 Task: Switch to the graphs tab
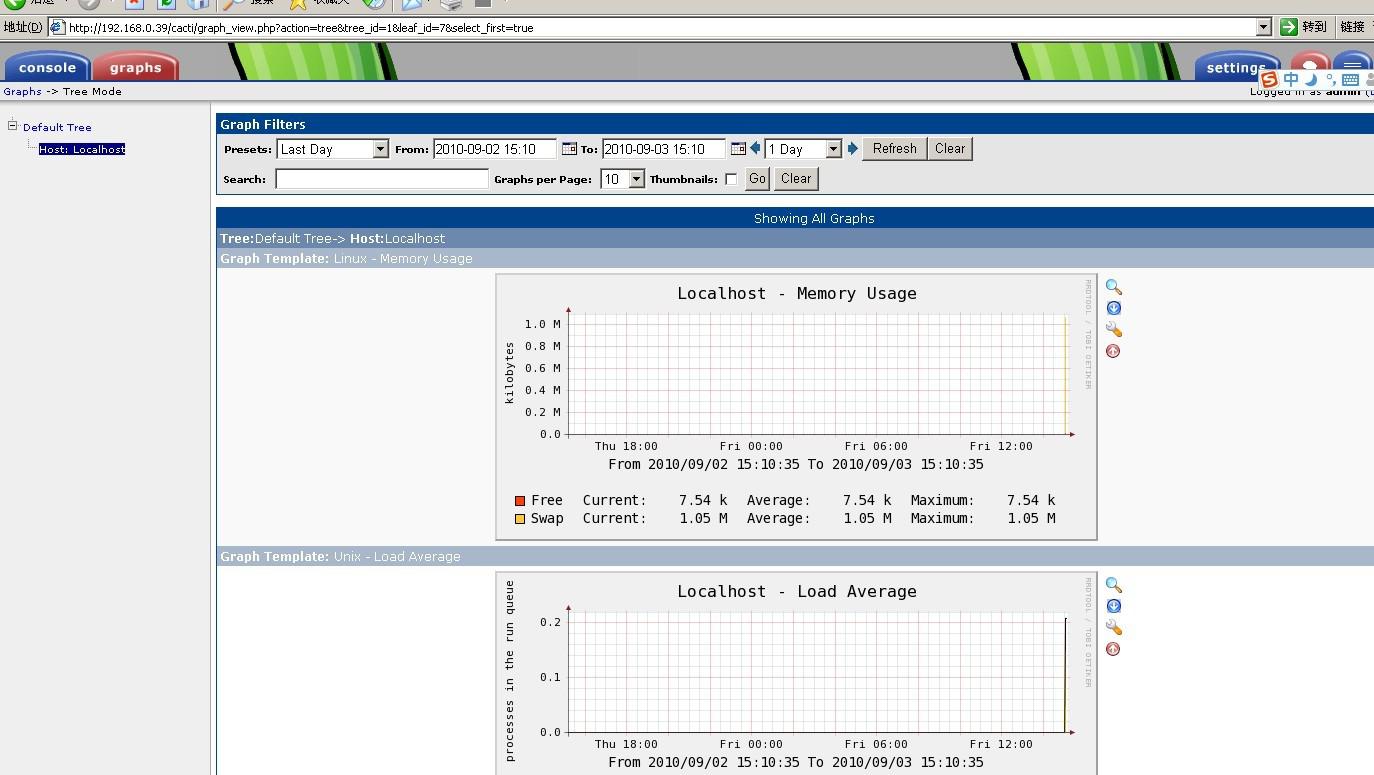[x=135, y=67]
